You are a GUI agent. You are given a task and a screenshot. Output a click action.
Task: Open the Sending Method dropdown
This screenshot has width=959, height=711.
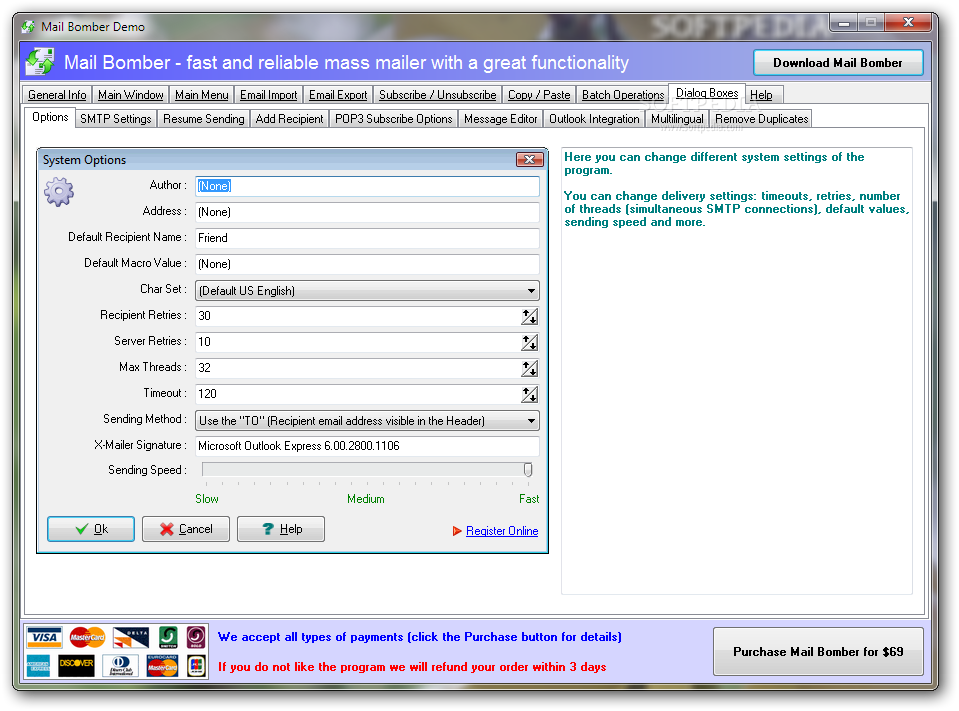coord(531,421)
